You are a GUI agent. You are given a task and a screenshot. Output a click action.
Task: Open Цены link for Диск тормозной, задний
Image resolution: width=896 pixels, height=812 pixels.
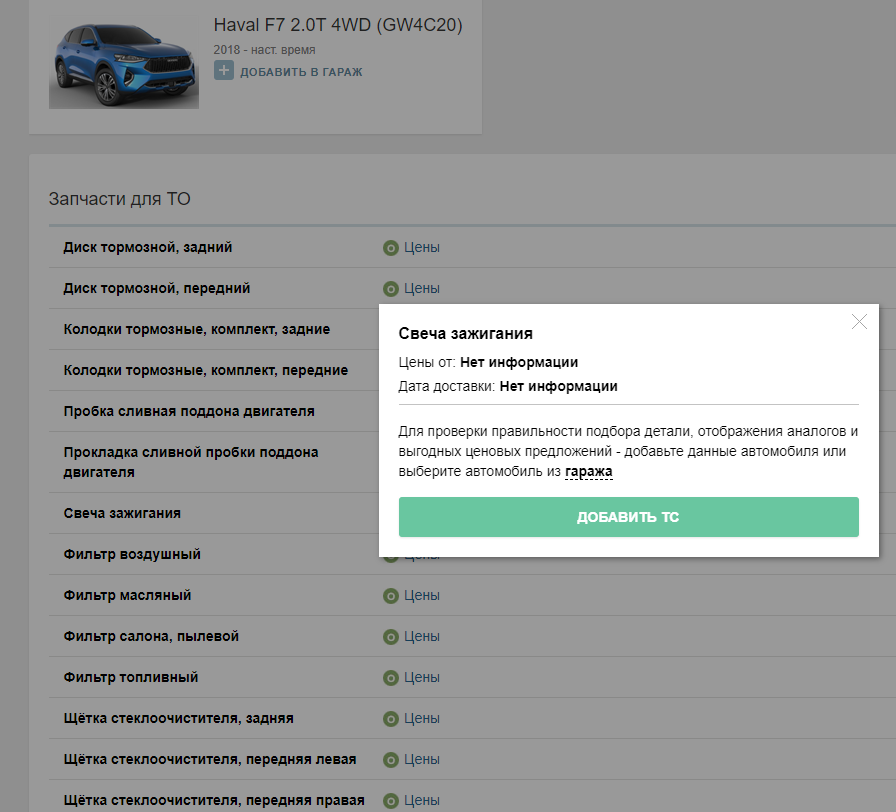422,247
